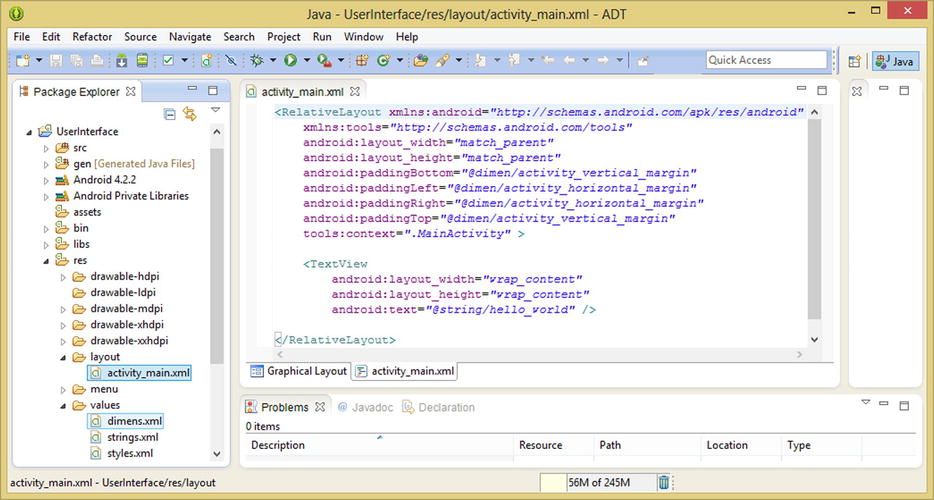934x500 pixels.
Task: Expand the drawable-hdpi folder
Action: (63, 277)
